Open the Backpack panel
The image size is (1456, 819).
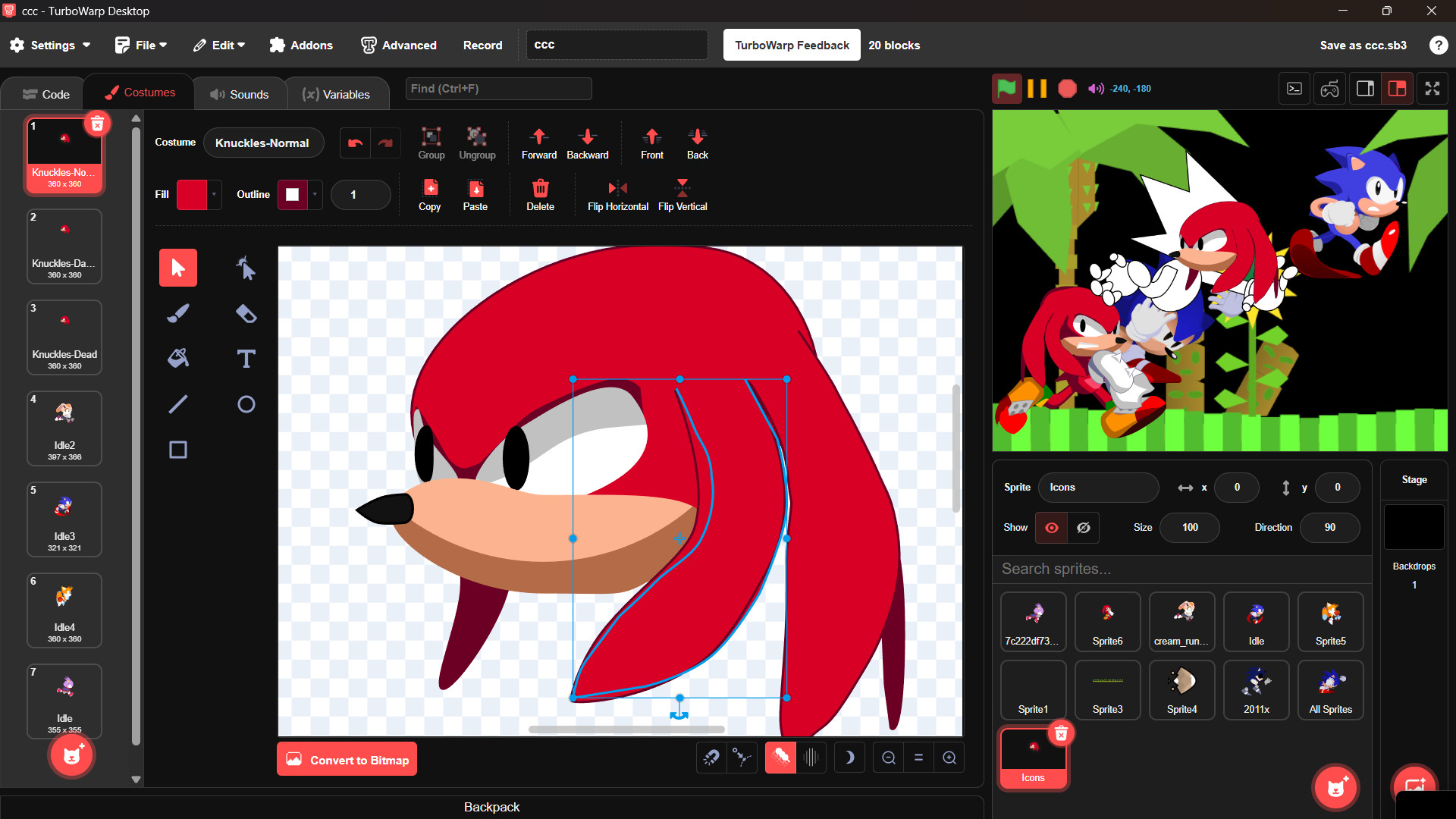[492, 807]
